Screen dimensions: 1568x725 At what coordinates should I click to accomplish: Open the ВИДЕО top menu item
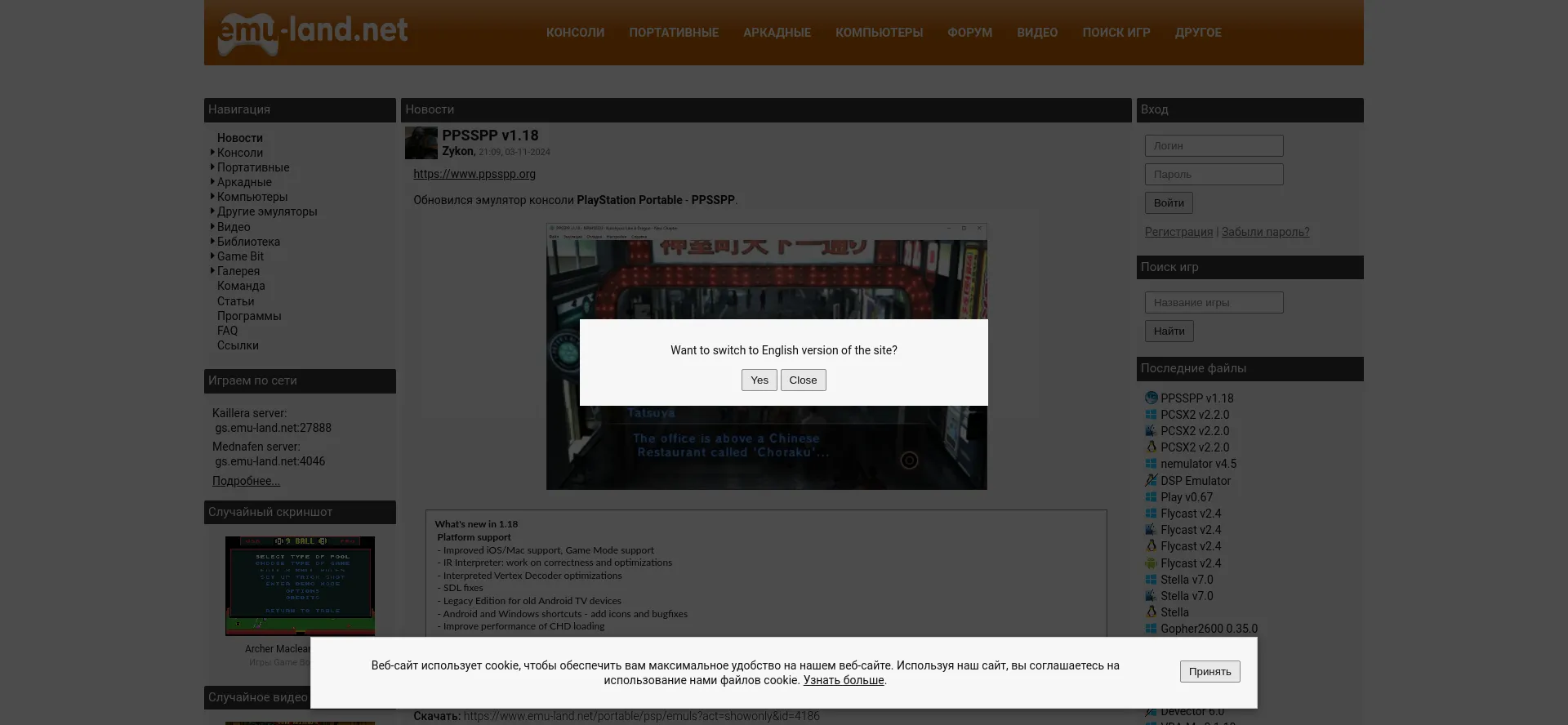1037,33
